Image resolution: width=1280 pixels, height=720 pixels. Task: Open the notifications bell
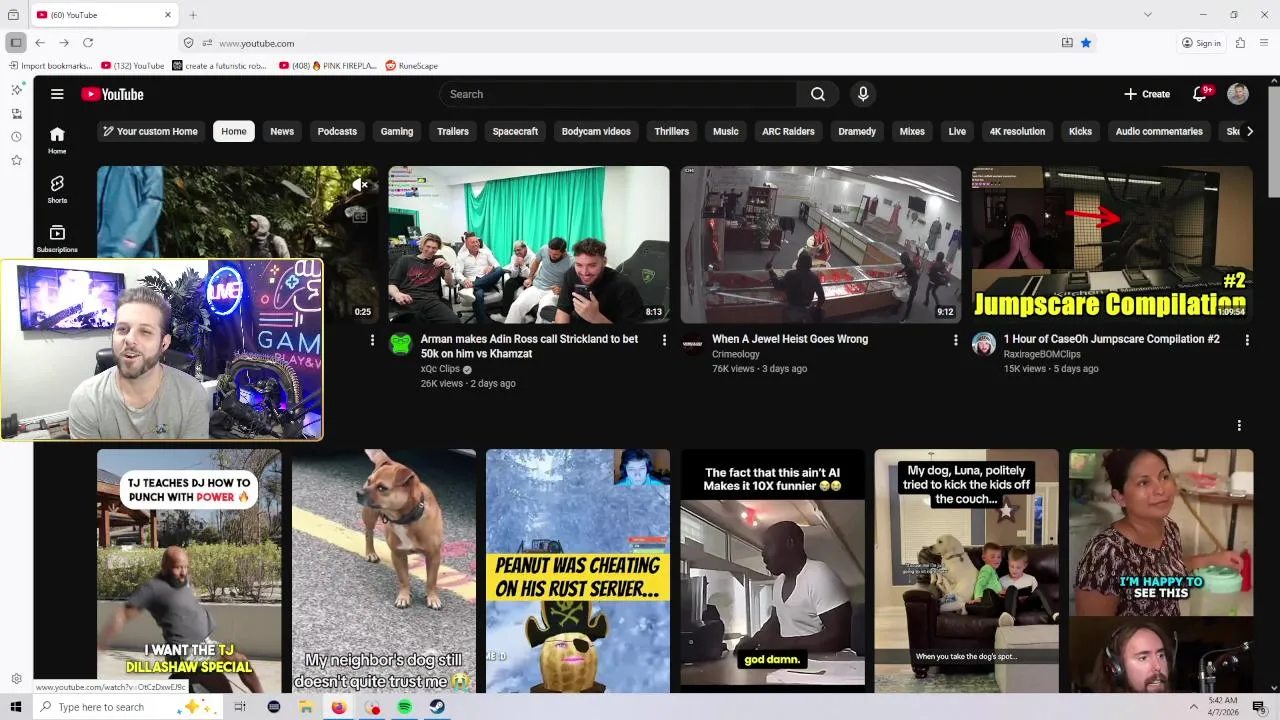[1199, 94]
